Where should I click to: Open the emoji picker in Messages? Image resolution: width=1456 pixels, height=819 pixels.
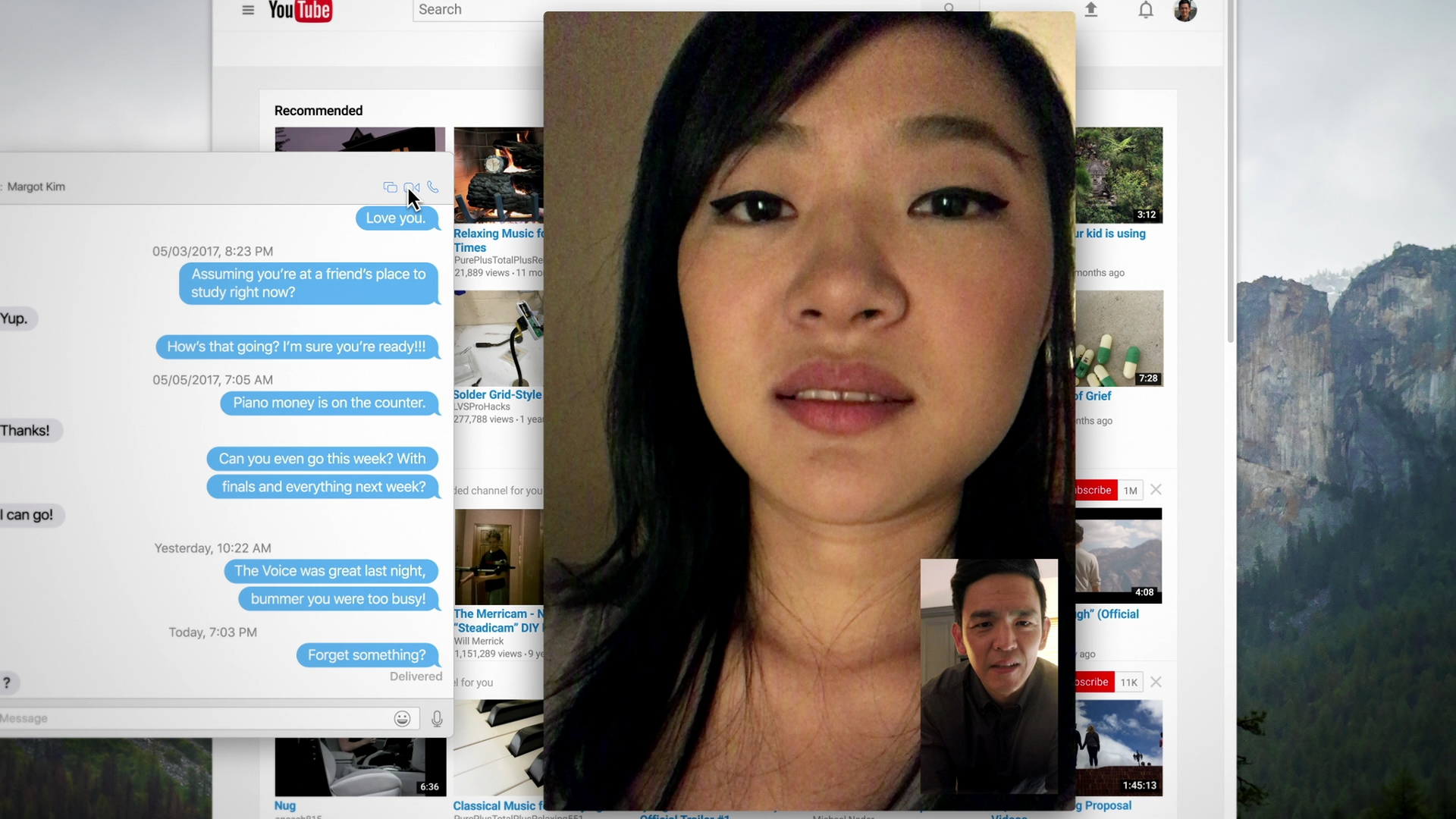403,718
